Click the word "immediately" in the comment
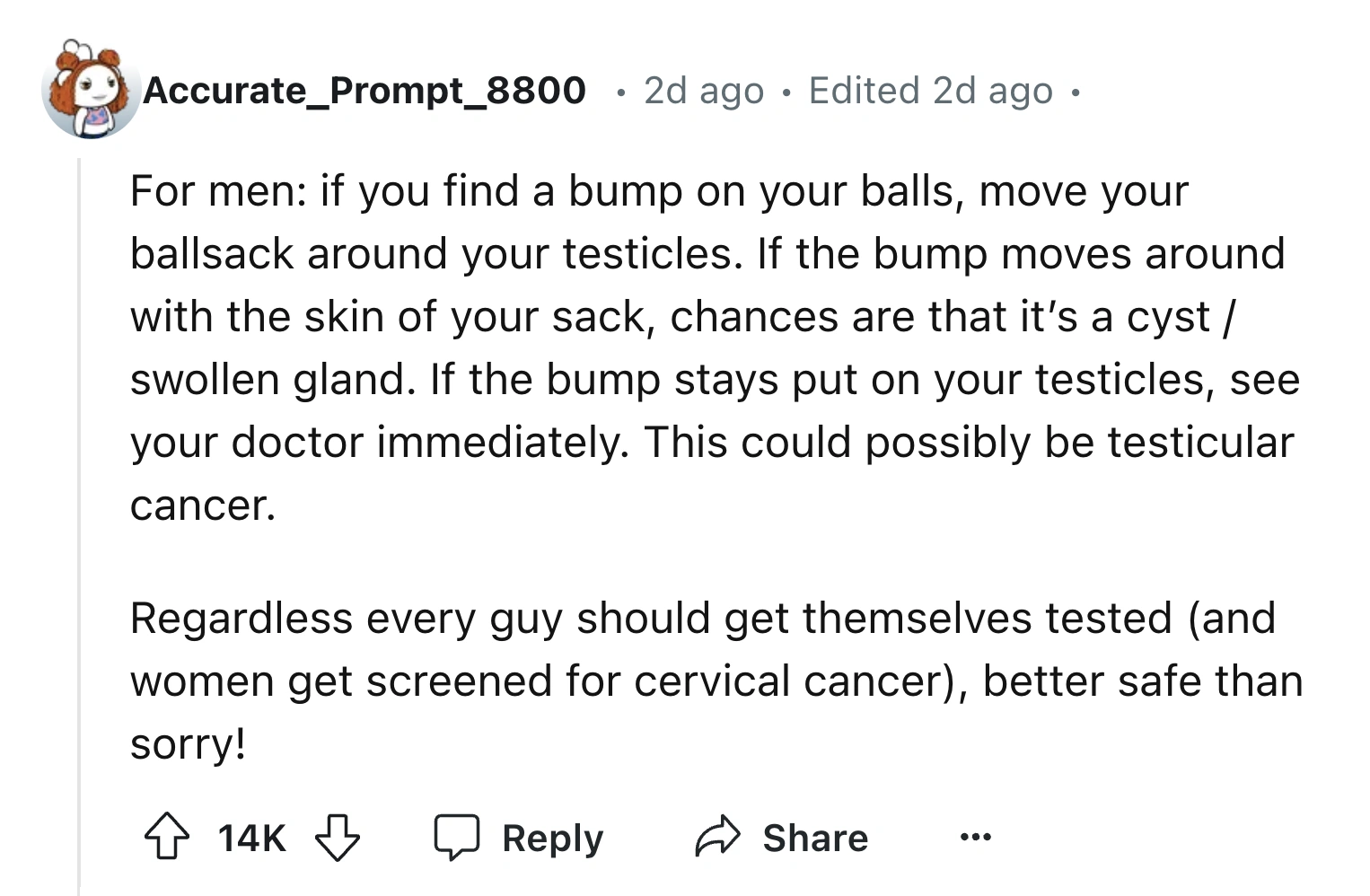1370x896 pixels. [503, 443]
